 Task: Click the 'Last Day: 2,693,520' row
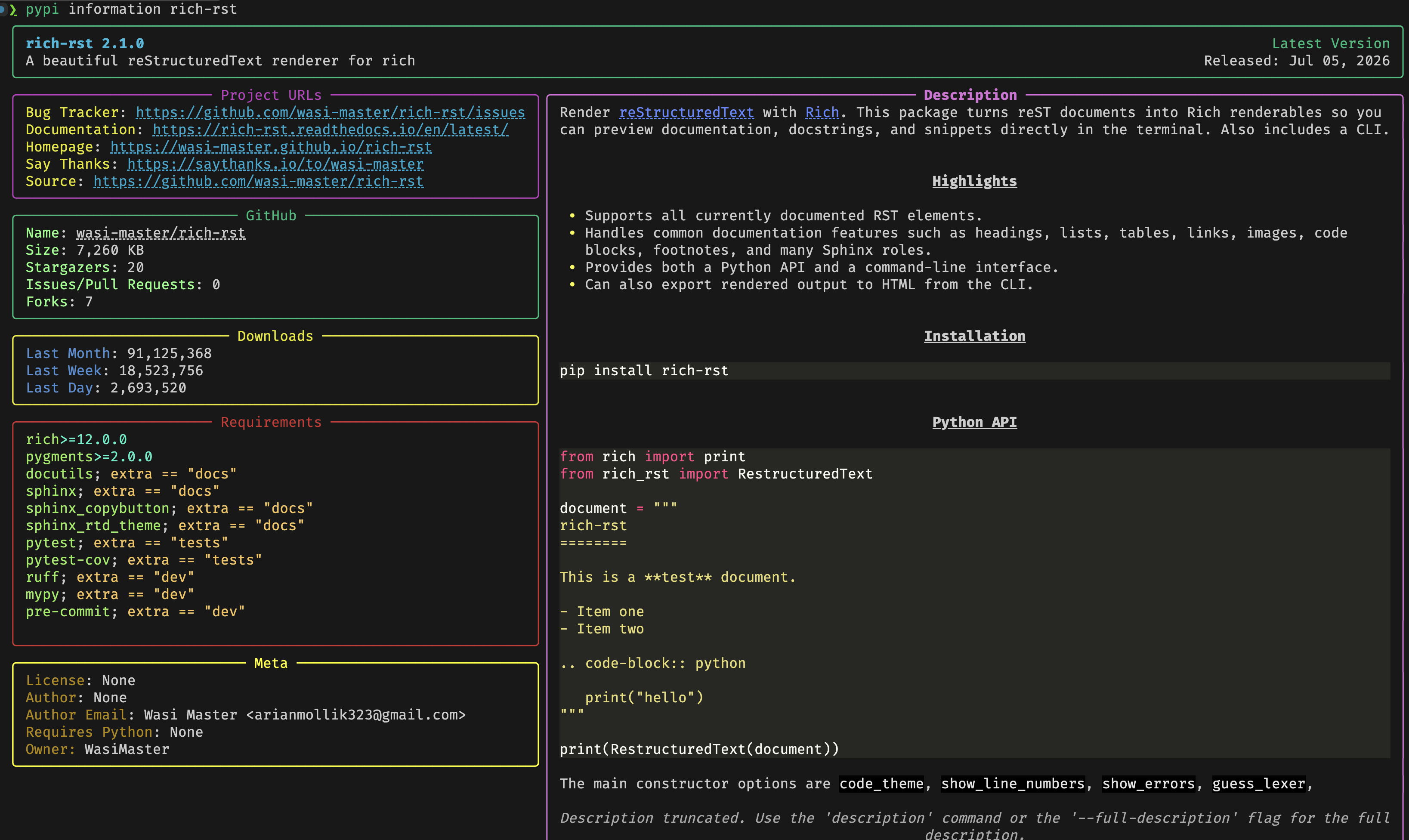(x=106, y=388)
